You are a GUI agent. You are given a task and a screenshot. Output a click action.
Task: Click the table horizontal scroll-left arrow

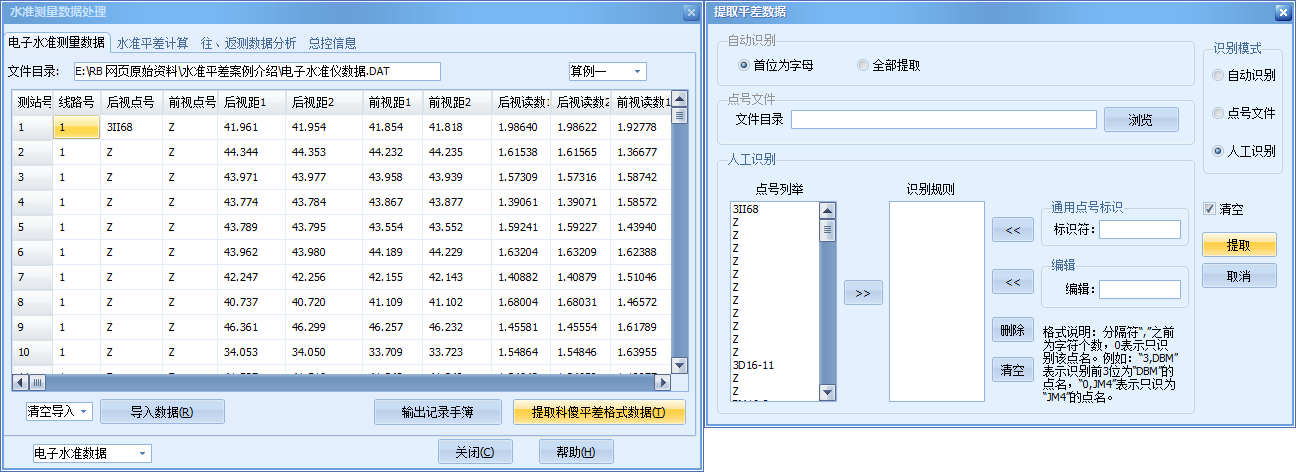tap(20, 383)
